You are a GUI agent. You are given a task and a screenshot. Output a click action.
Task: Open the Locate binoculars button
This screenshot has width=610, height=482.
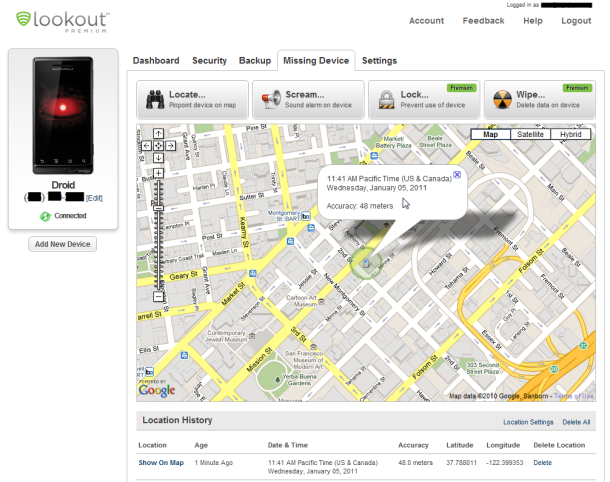[192, 100]
